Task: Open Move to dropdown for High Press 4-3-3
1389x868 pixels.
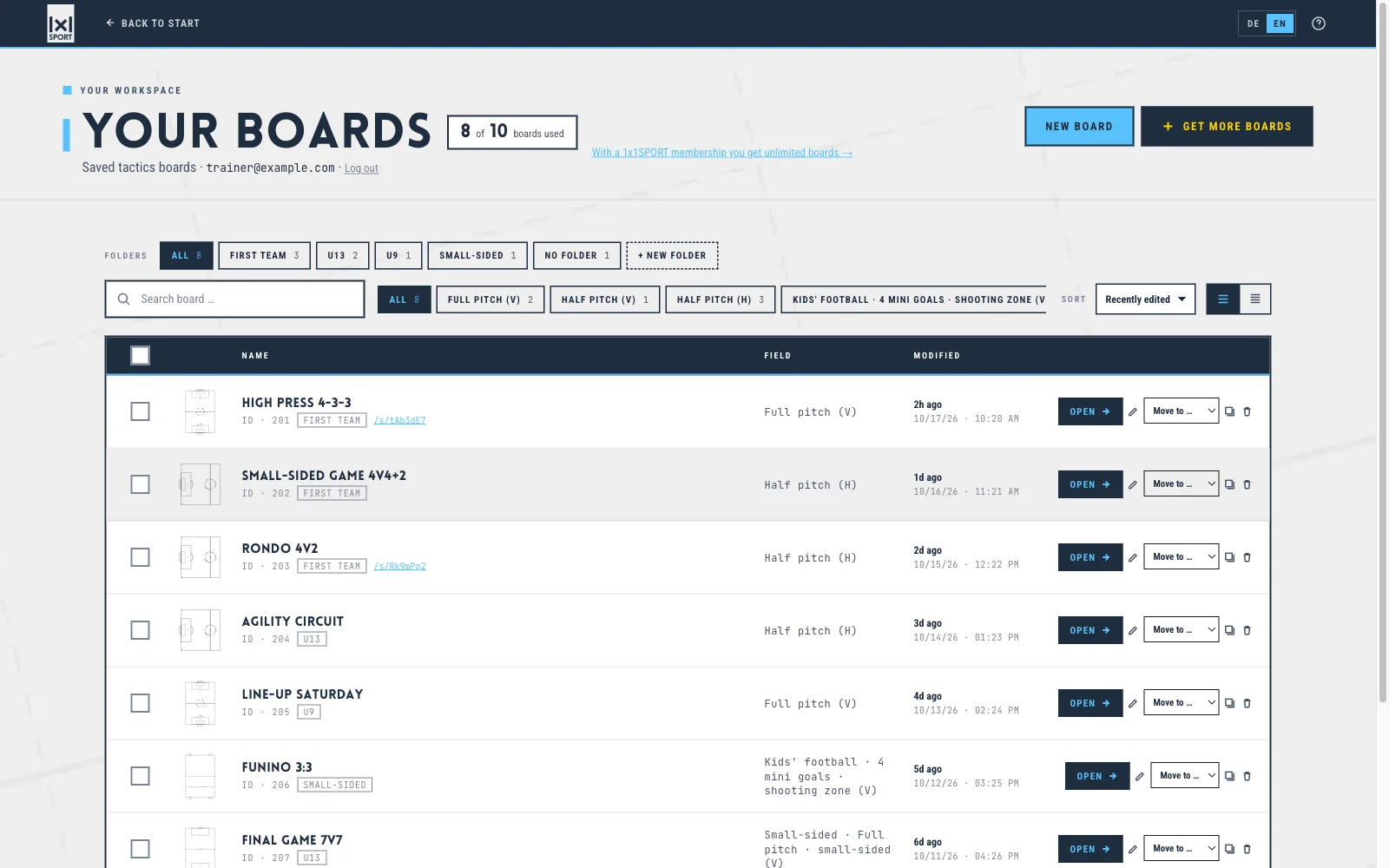Action: click(1181, 411)
